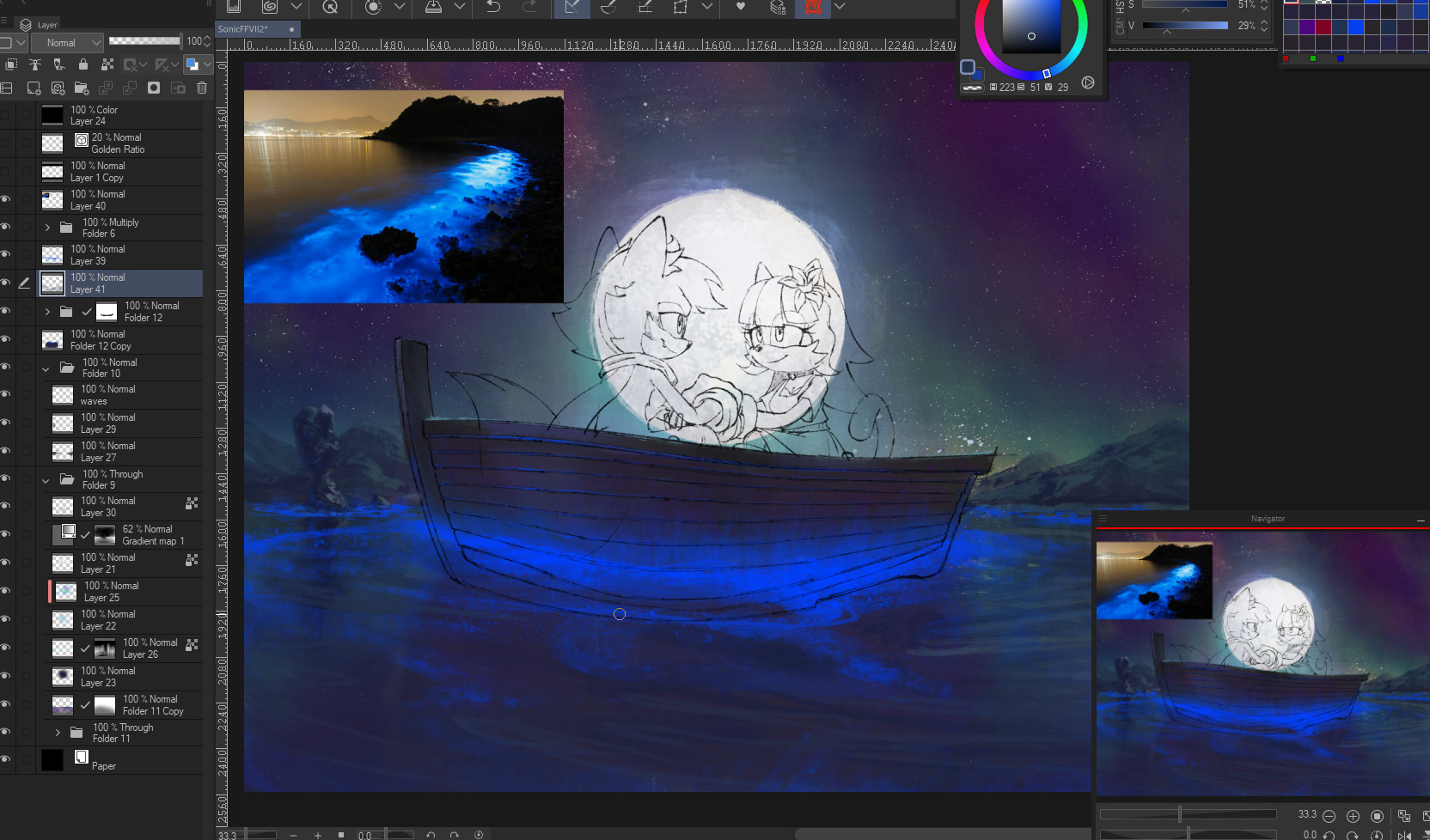The width and height of the screenshot is (1430, 840).
Task: Expand Folder 11 in layer list
Action: coord(58,733)
